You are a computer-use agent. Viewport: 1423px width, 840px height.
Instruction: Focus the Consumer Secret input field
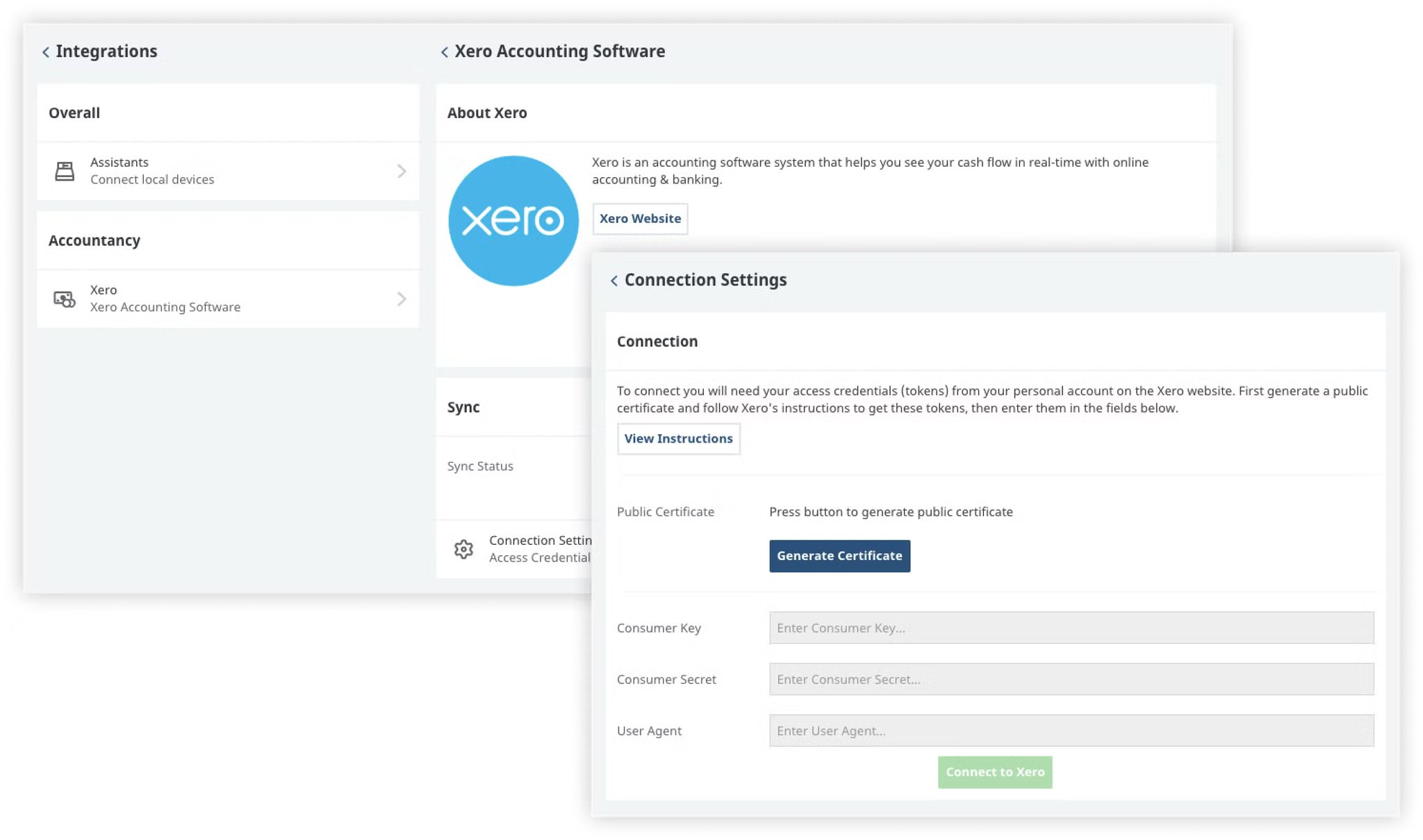click(x=1071, y=680)
